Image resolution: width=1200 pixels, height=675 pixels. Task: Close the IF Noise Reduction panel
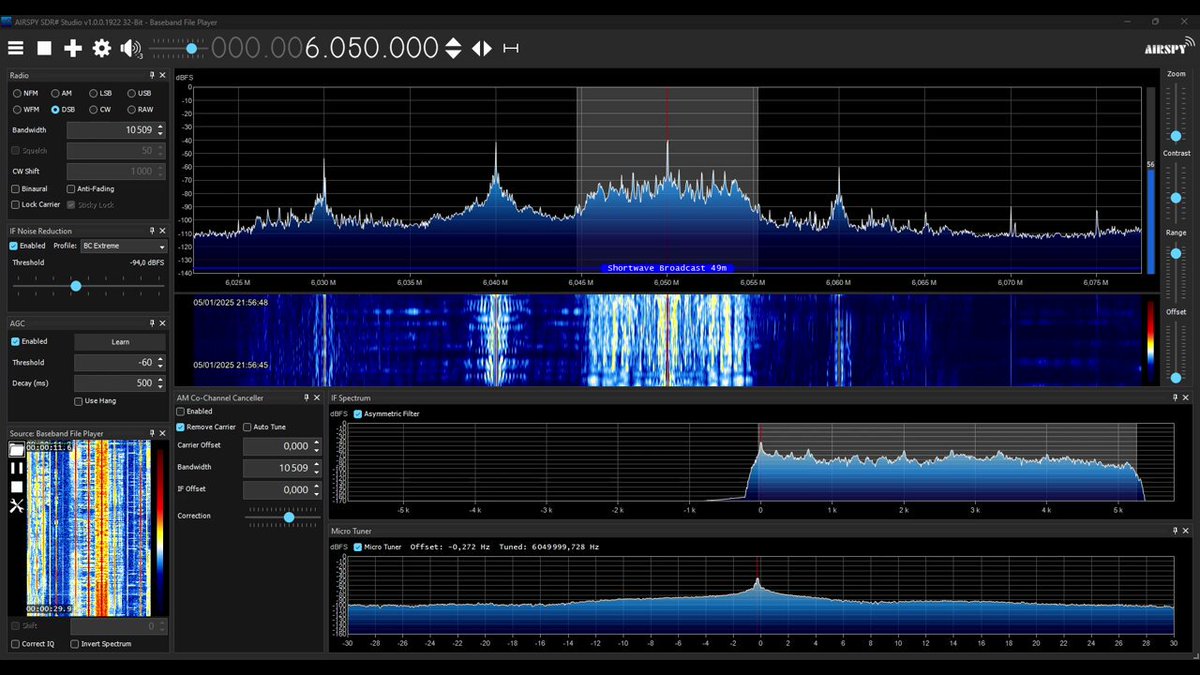[x=162, y=230]
